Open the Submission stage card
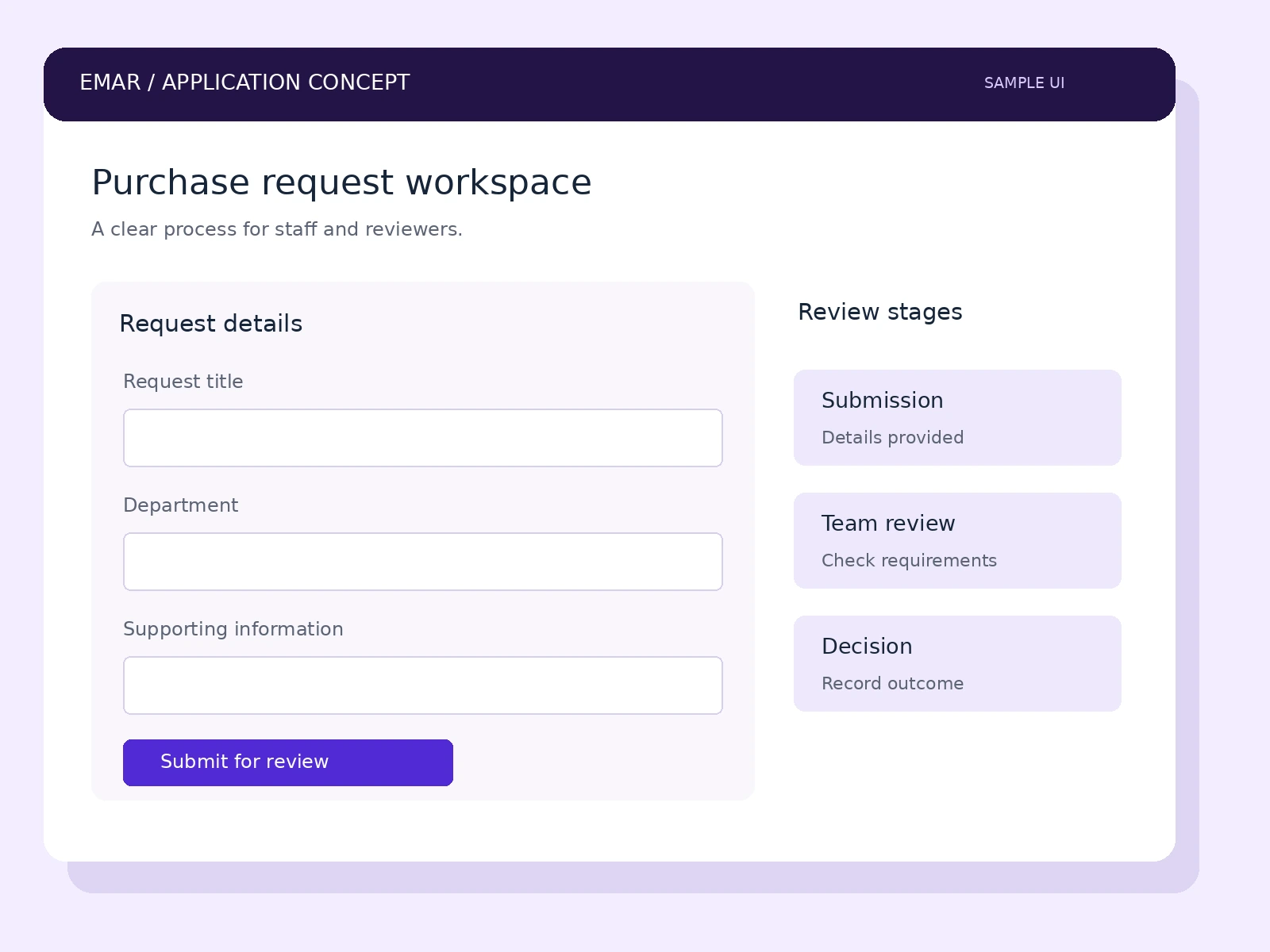This screenshot has width=1270, height=952. pyautogui.click(x=957, y=417)
